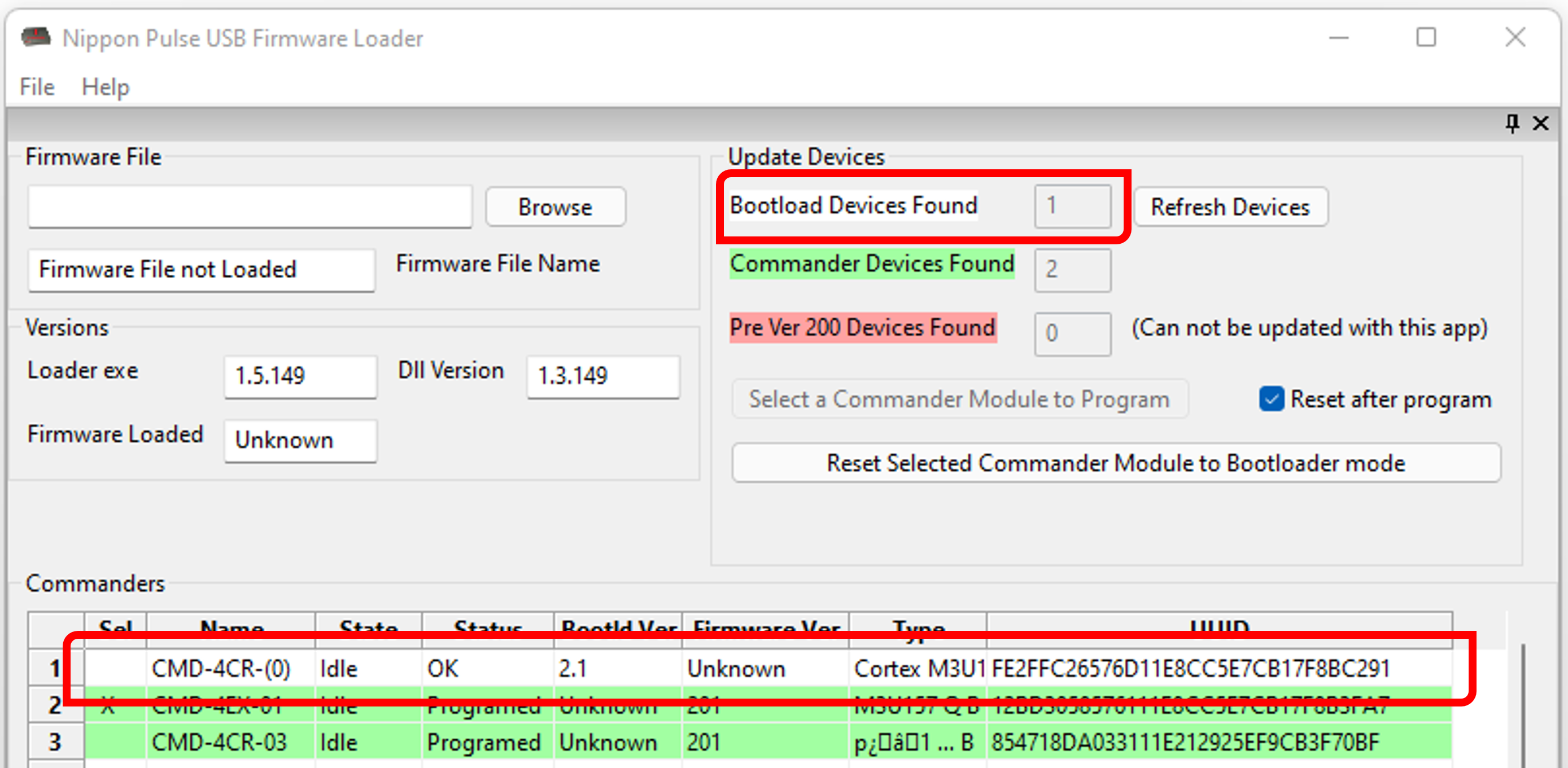Click the 201 firmware version cell for CMD-4CR-03
Viewport: 1568px width, 768px height.
point(766,742)
